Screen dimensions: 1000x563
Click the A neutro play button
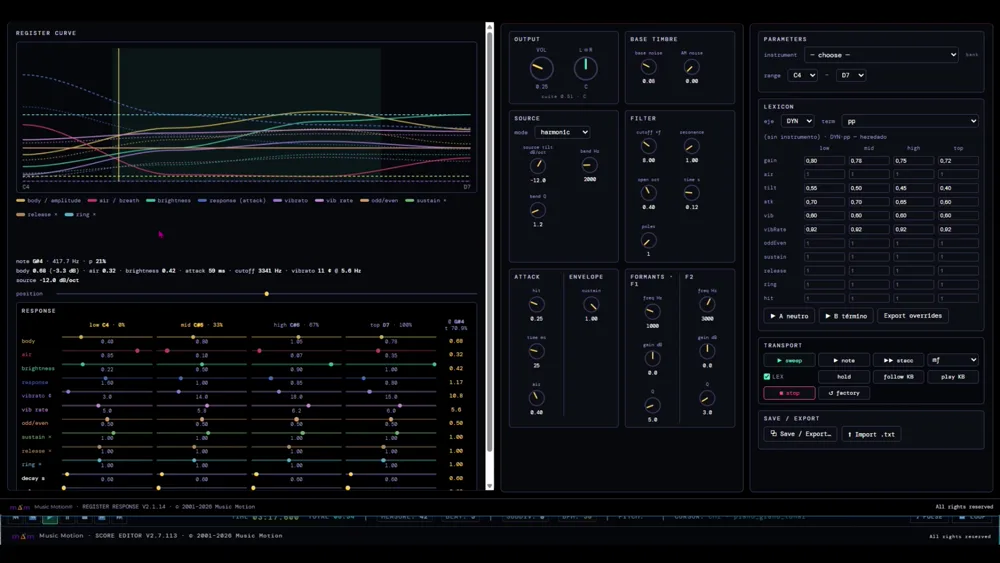click(789, 316)
